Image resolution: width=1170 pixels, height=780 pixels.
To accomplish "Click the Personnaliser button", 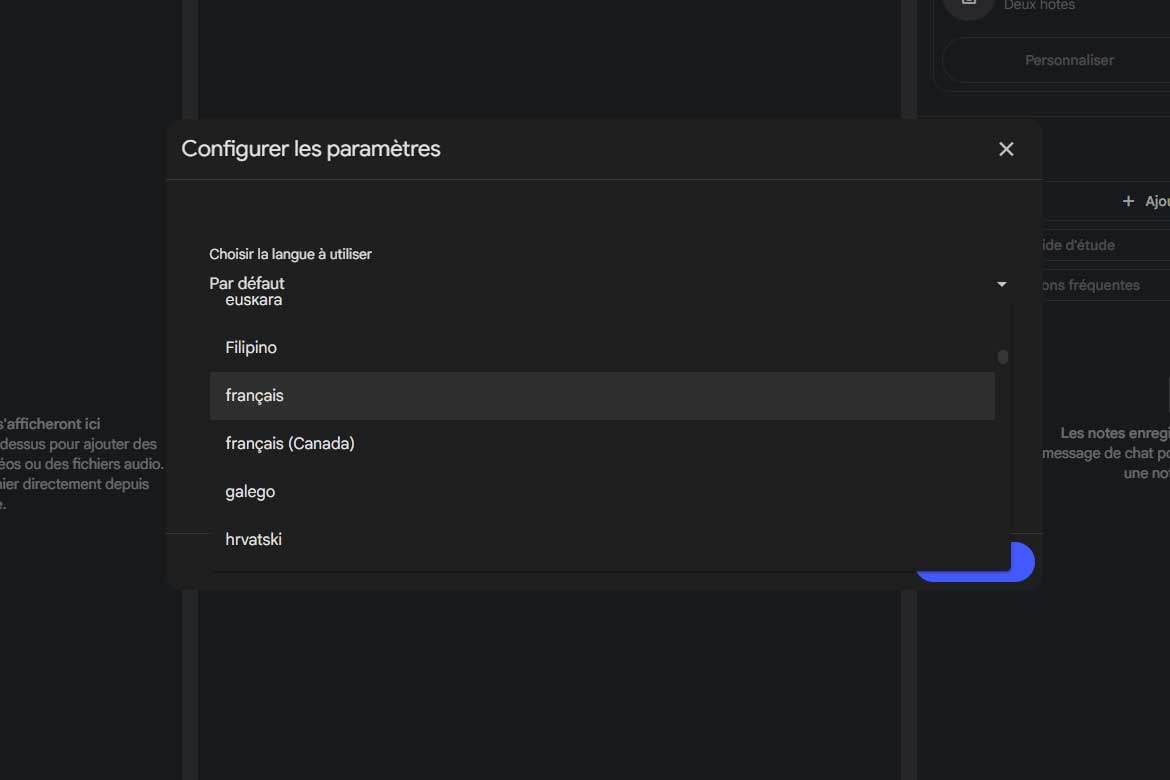I will [x=1069, y=60].
